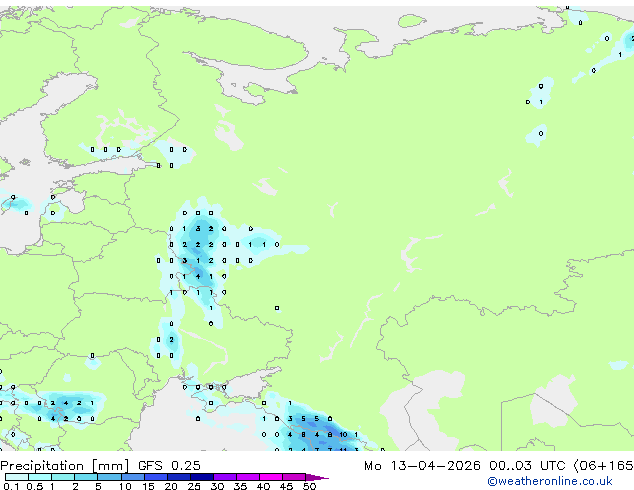Click the "0.1" legend scale label
Image resolution: width=634 pixels, height=490 pixels.
11,486
